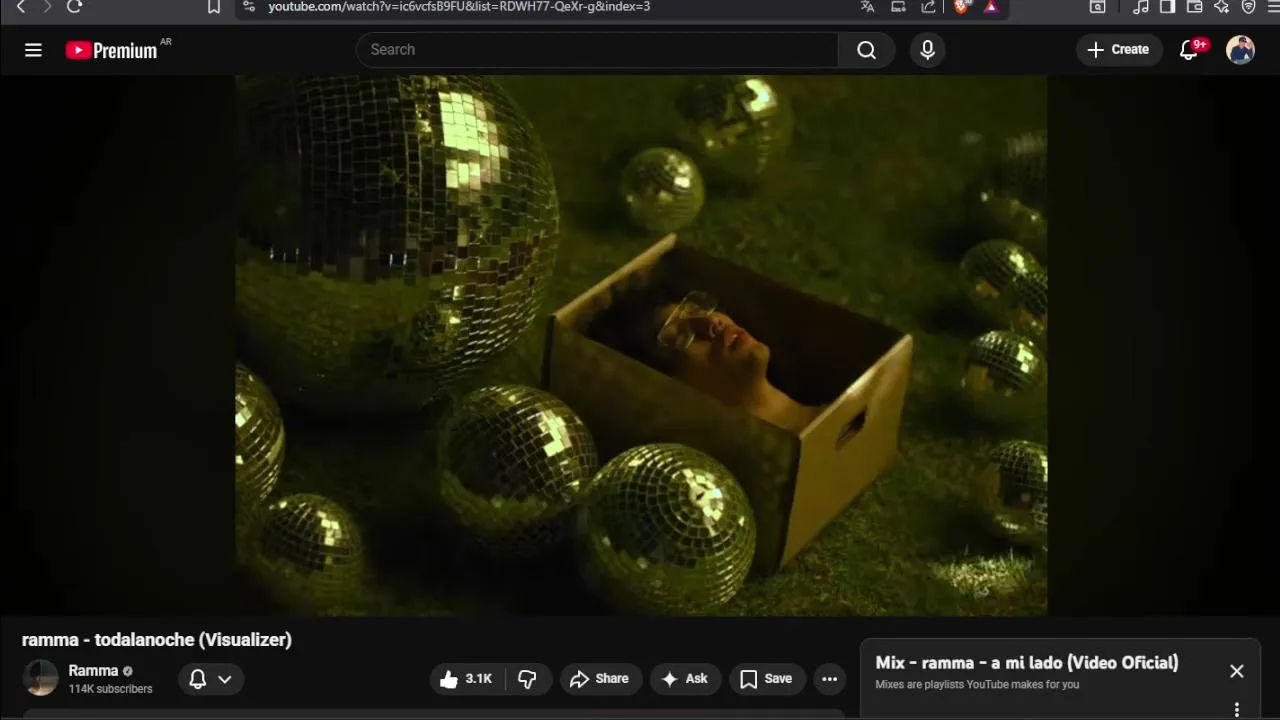Open Ramma channel avatar
1280x720 pixels.
41,678
